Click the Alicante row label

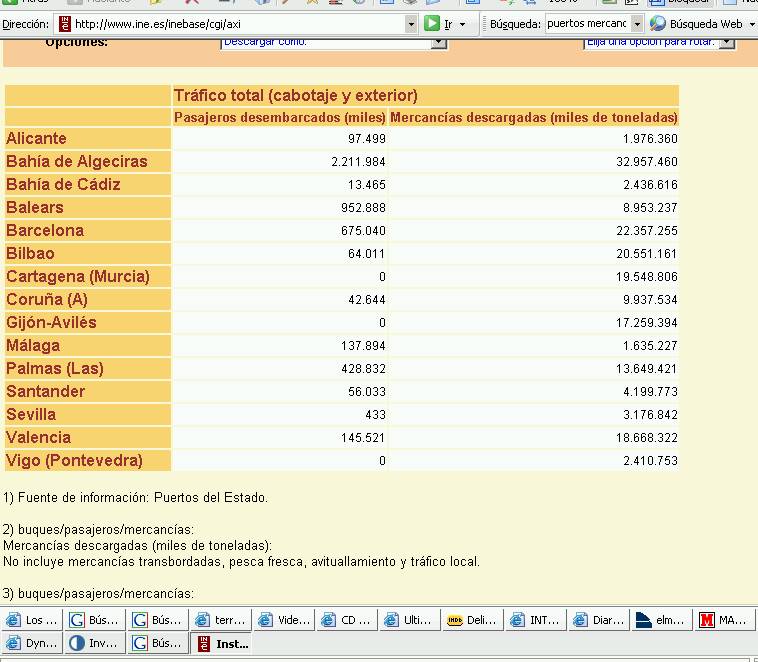pyautogui.click(x=36, y=138)
